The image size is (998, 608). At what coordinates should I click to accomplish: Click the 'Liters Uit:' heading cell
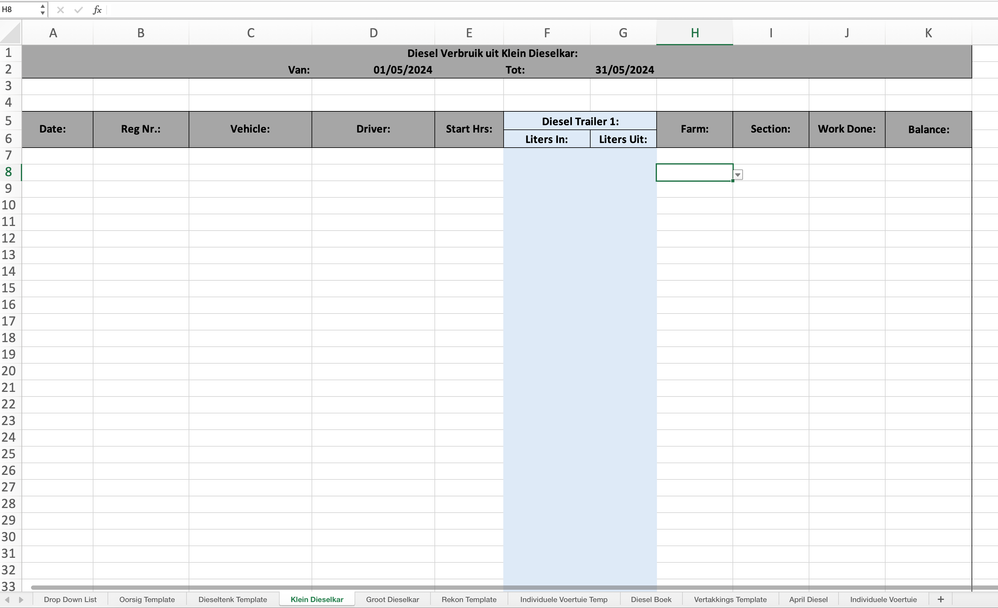point(623,139)
